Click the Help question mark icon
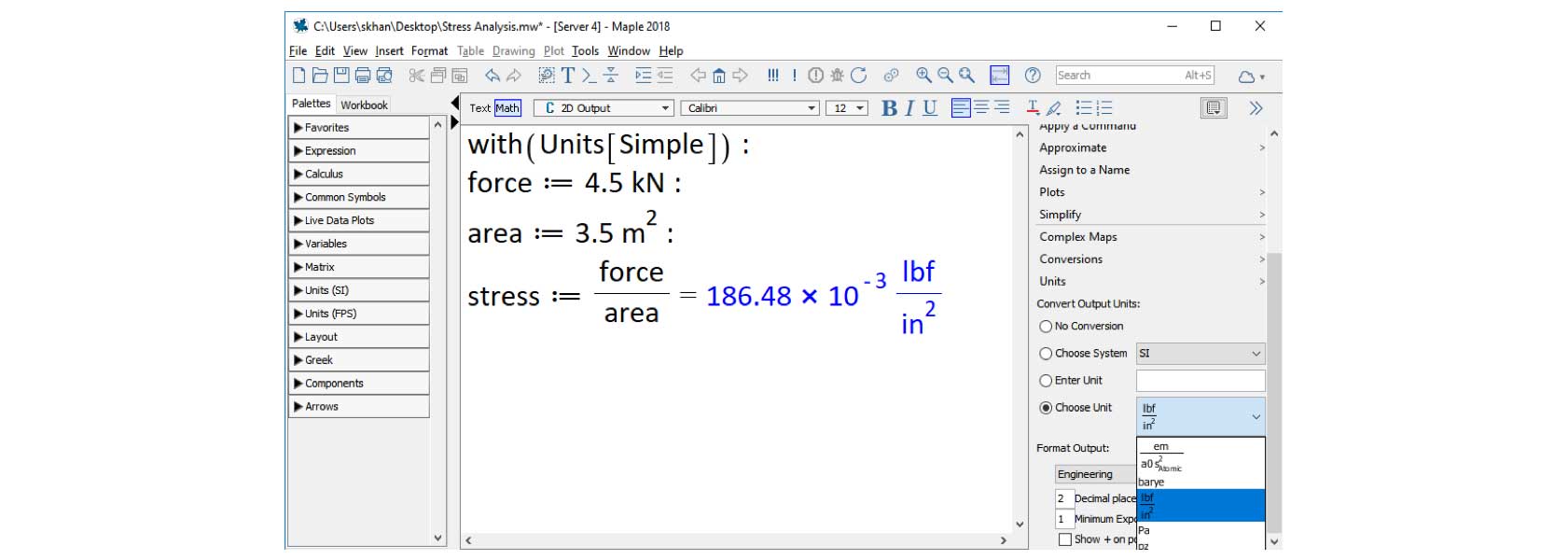 point(1033,76)
